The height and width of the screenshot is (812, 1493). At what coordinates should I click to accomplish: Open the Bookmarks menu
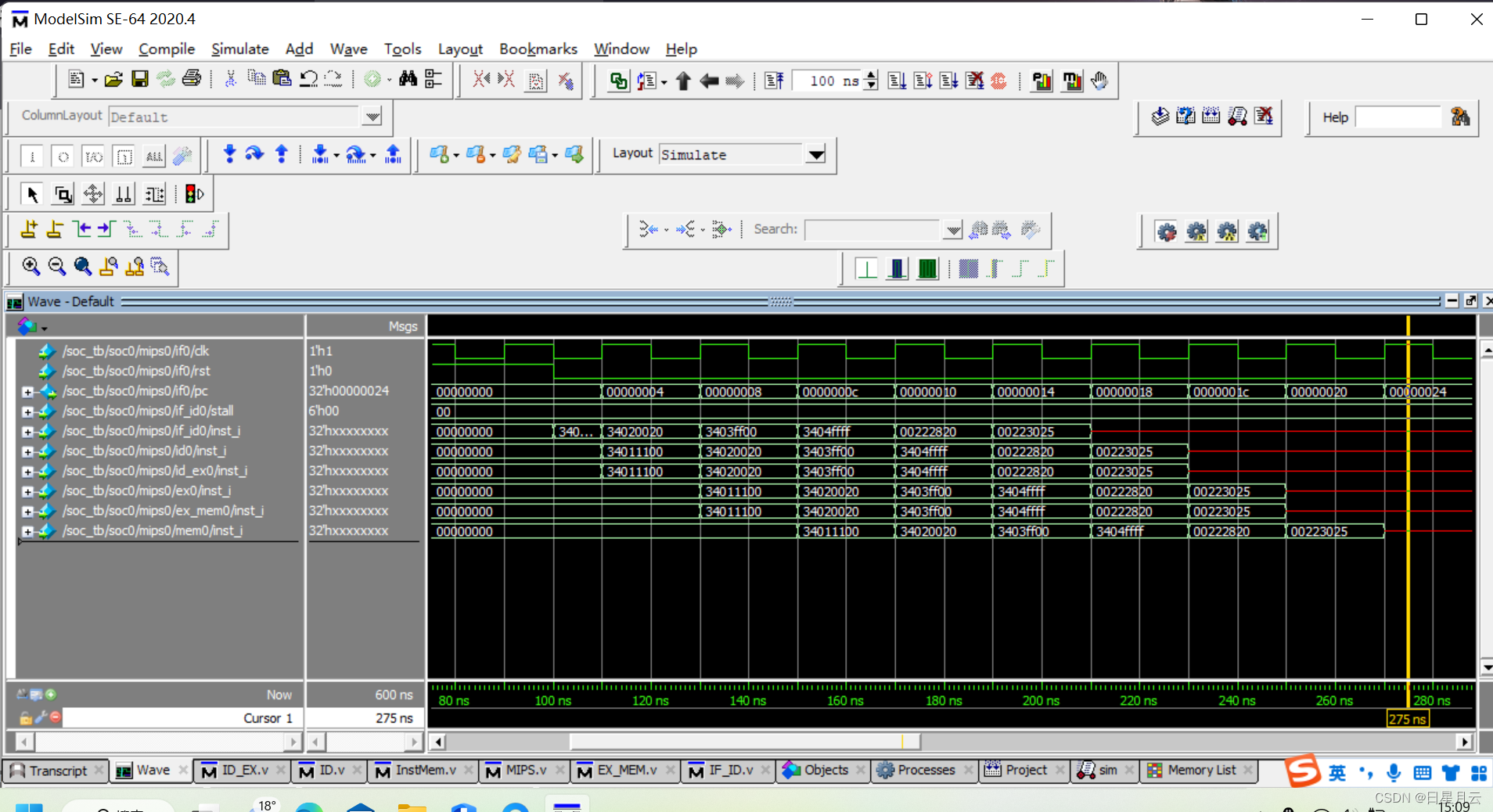pos(538,49)
